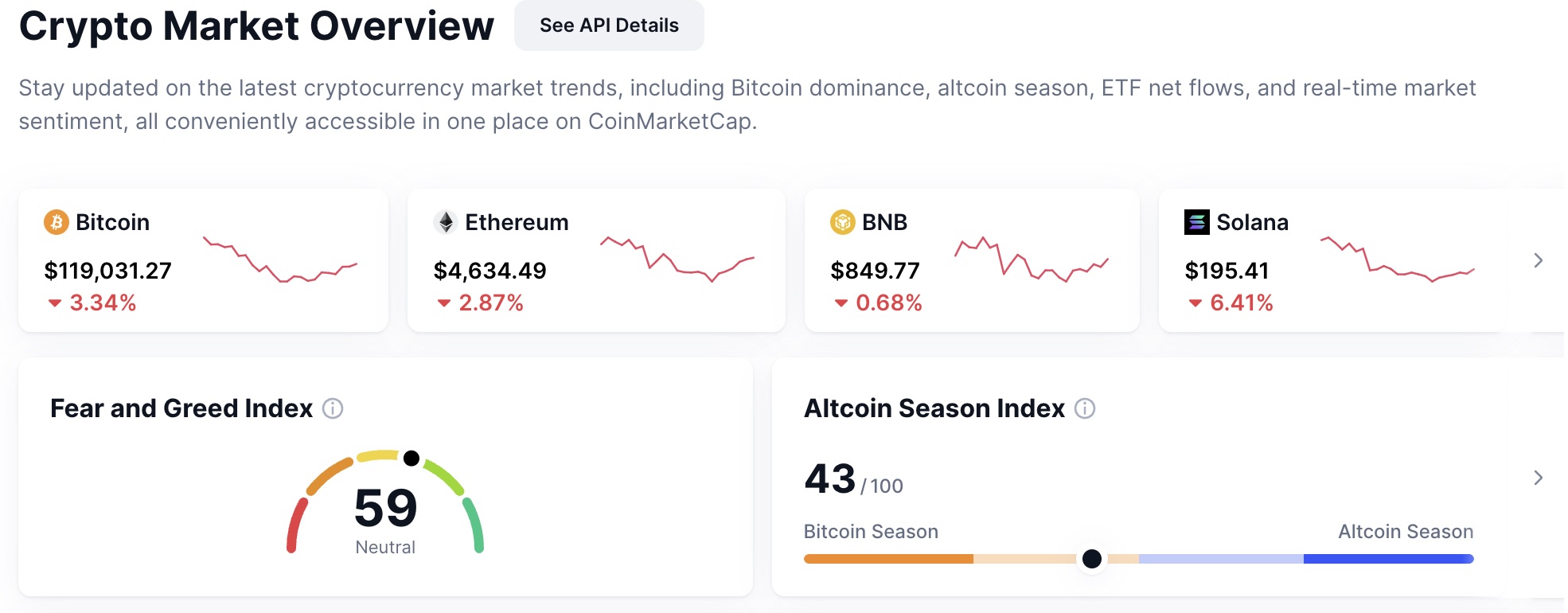Click Solana's red down-arrow change indicator
This screenshot has width=1568, height=613.
click(x=1195, y=303)
